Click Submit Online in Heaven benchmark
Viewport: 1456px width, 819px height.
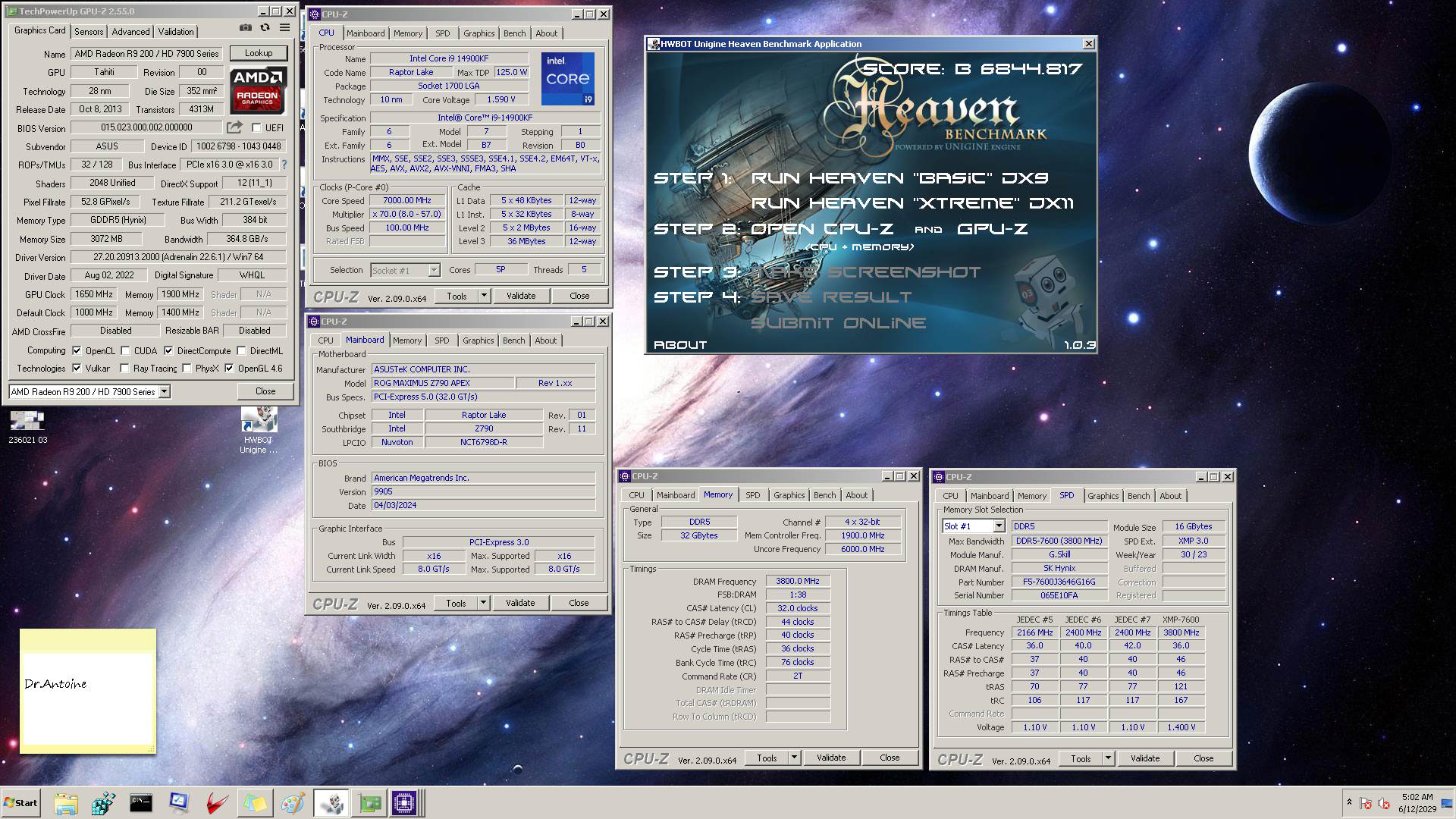pyautogui.click(x=838, y=322)
